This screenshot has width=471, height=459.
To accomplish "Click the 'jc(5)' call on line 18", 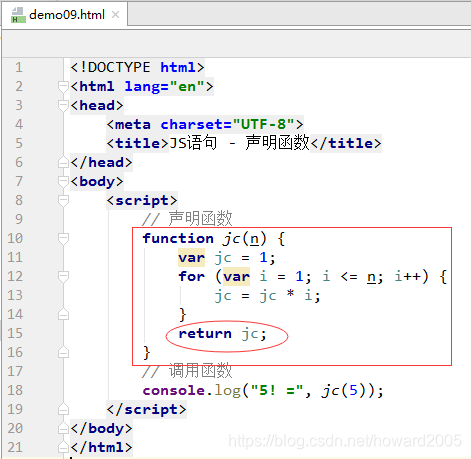I will (x=344, y=391).
